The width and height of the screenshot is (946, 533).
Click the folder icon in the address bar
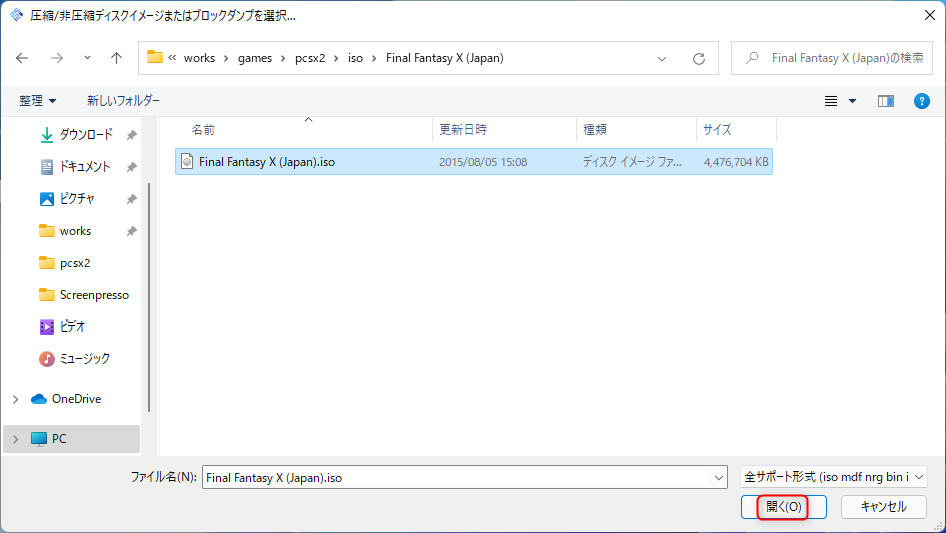click(155, 57)
